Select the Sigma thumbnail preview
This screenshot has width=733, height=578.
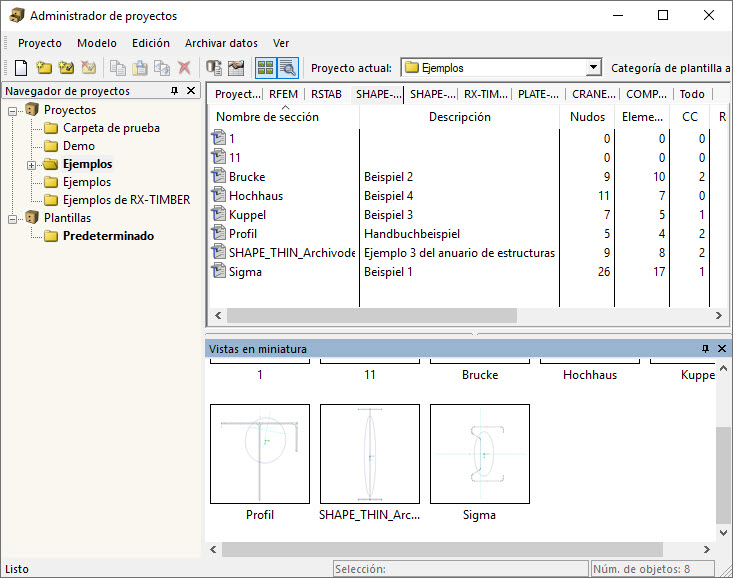(x=480, y=454)
